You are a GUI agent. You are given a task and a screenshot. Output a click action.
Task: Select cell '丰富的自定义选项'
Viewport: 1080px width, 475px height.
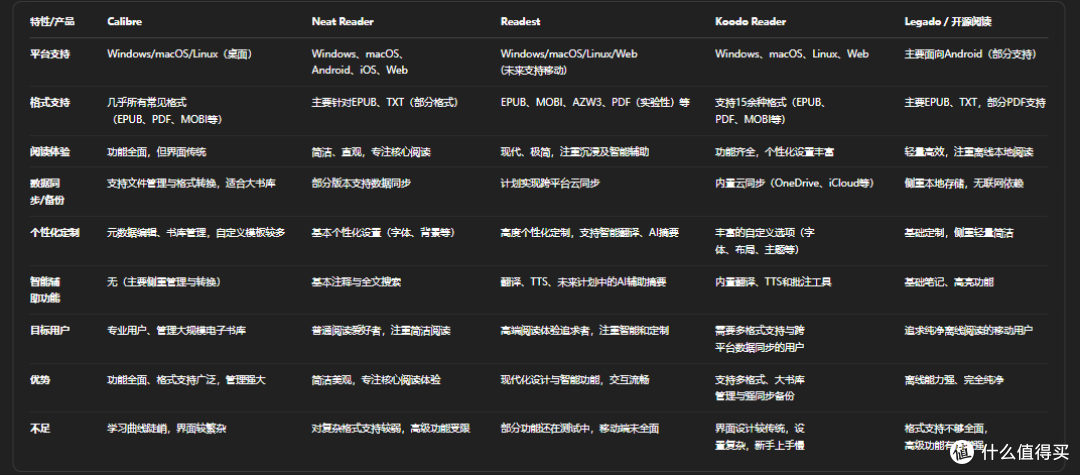(765, 241)
